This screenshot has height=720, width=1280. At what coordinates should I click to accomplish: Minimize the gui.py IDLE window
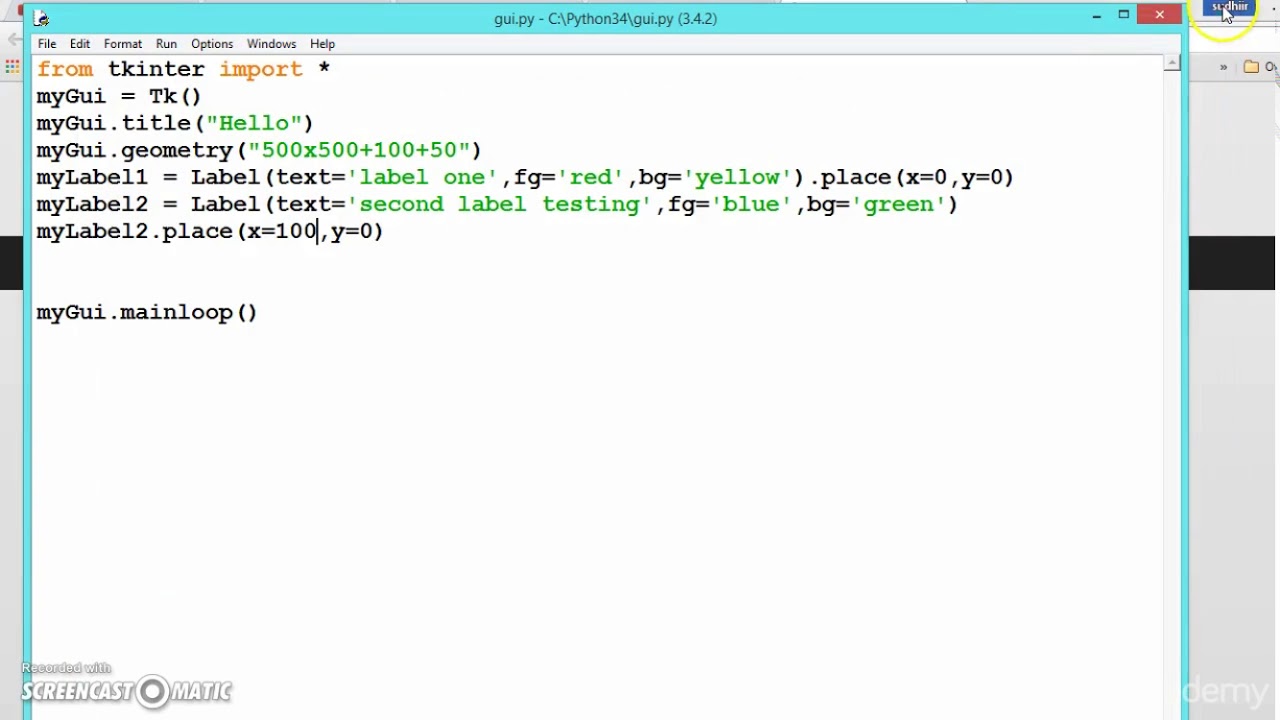pyautogui.click(x=1096, y=15)
